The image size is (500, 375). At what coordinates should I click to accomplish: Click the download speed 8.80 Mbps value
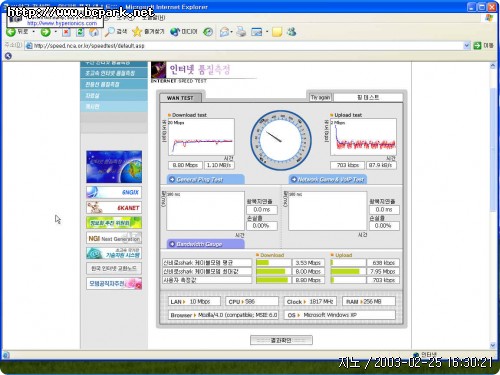[185, 165]
